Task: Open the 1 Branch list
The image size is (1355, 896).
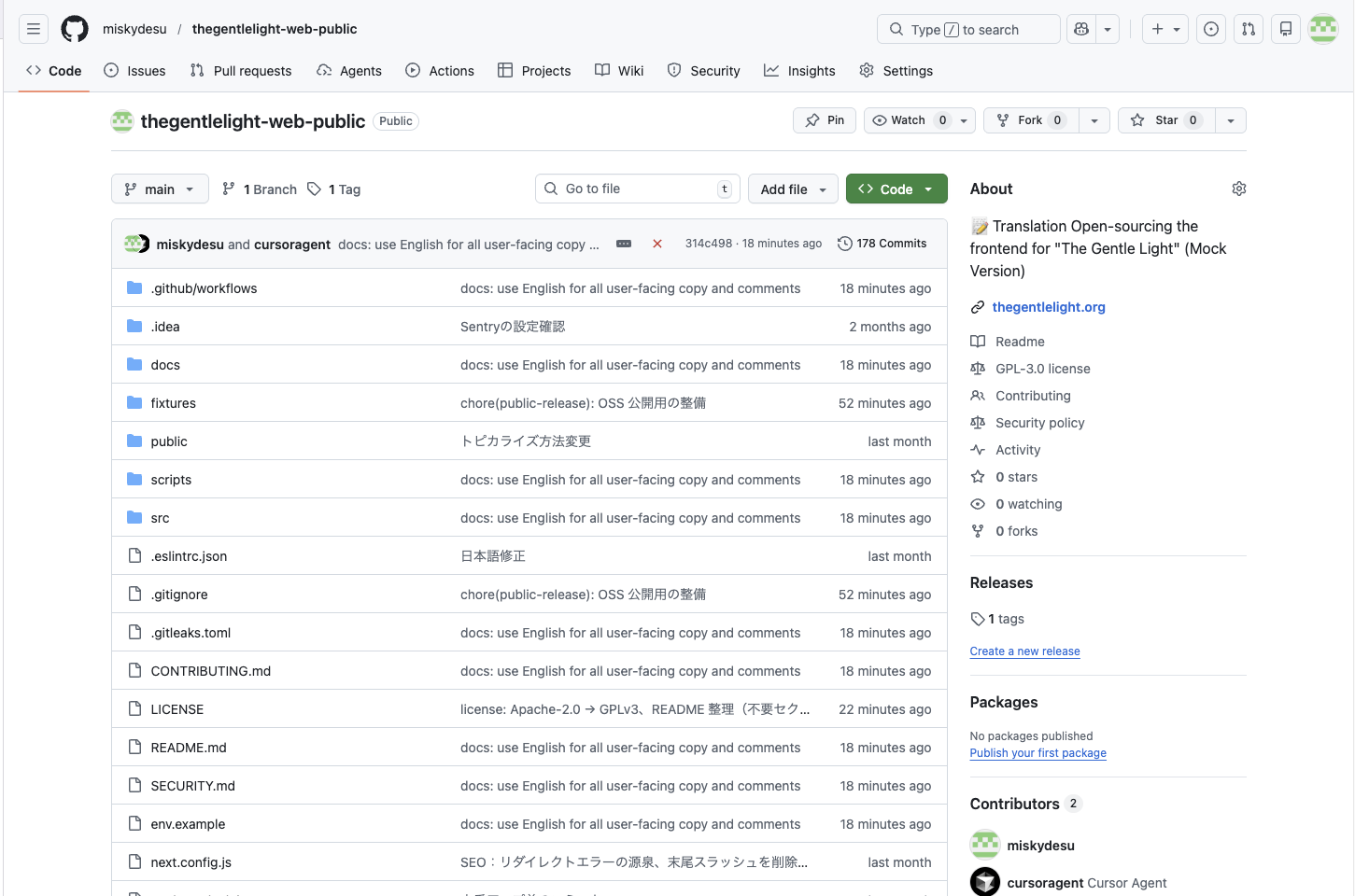Action: pyautogui.click(x=260, y=189)
